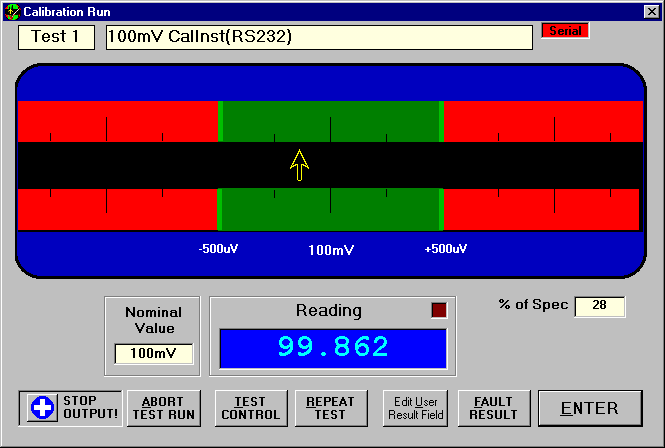This screenshot has width=665, height=448.
Task: Click the +500uV limit label
Action: pyautogui.click(x=445, y=249)
